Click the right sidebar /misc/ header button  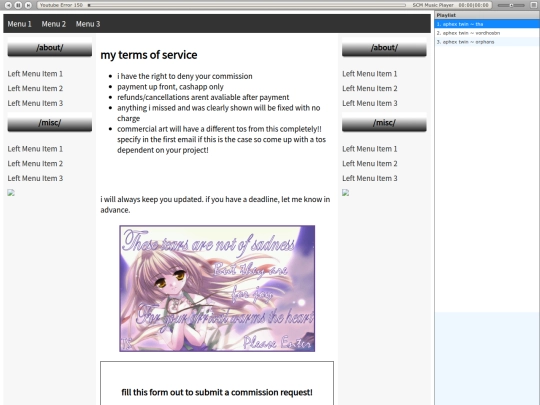pyautogui.click(x=384, y=123)
